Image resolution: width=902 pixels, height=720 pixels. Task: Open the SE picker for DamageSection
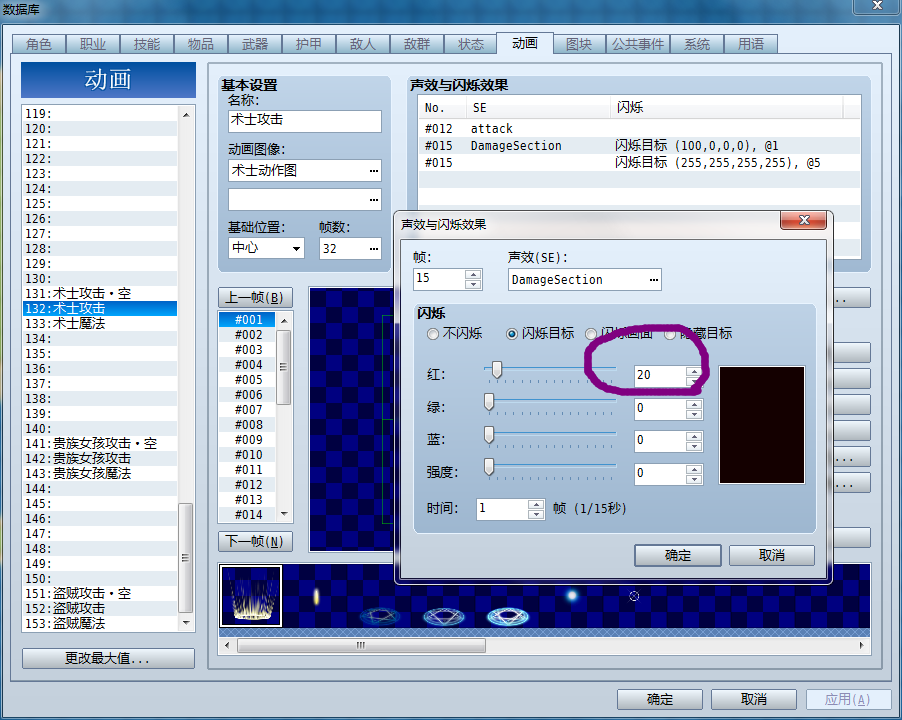[x=653, y=279]
